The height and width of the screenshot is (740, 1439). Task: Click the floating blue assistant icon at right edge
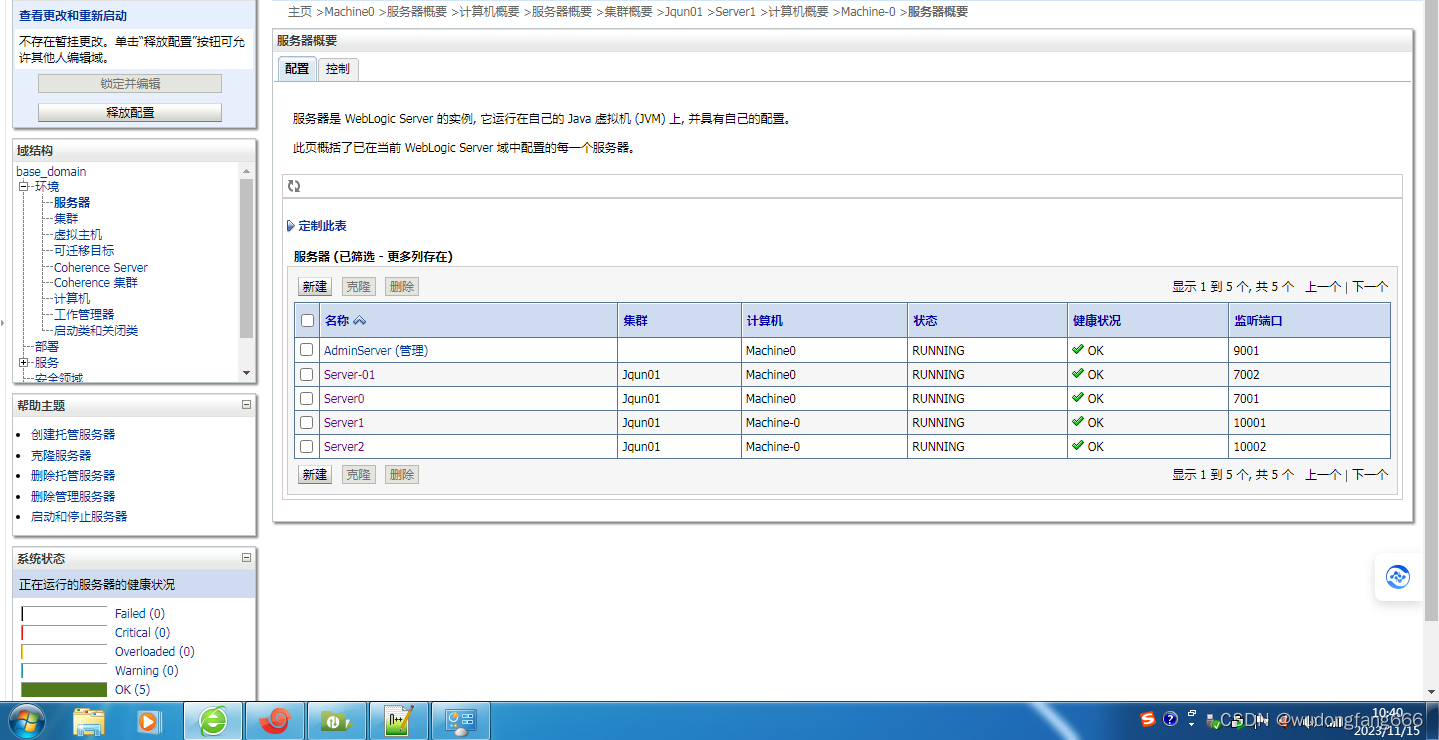pyautogui.click(x=1398, y=577)
